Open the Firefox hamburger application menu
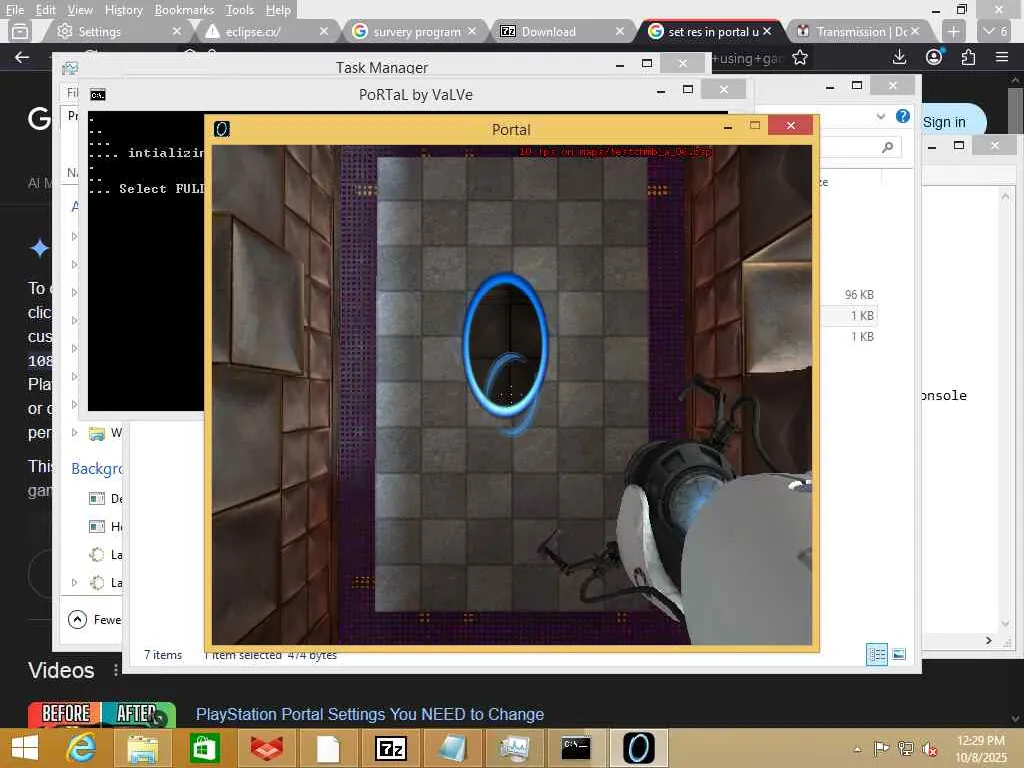This screenshot has width=1024, height=768. (x=1002, y=57)
